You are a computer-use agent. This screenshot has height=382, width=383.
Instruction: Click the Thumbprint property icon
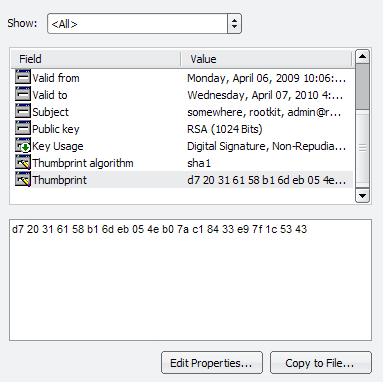tap(23, 179)
